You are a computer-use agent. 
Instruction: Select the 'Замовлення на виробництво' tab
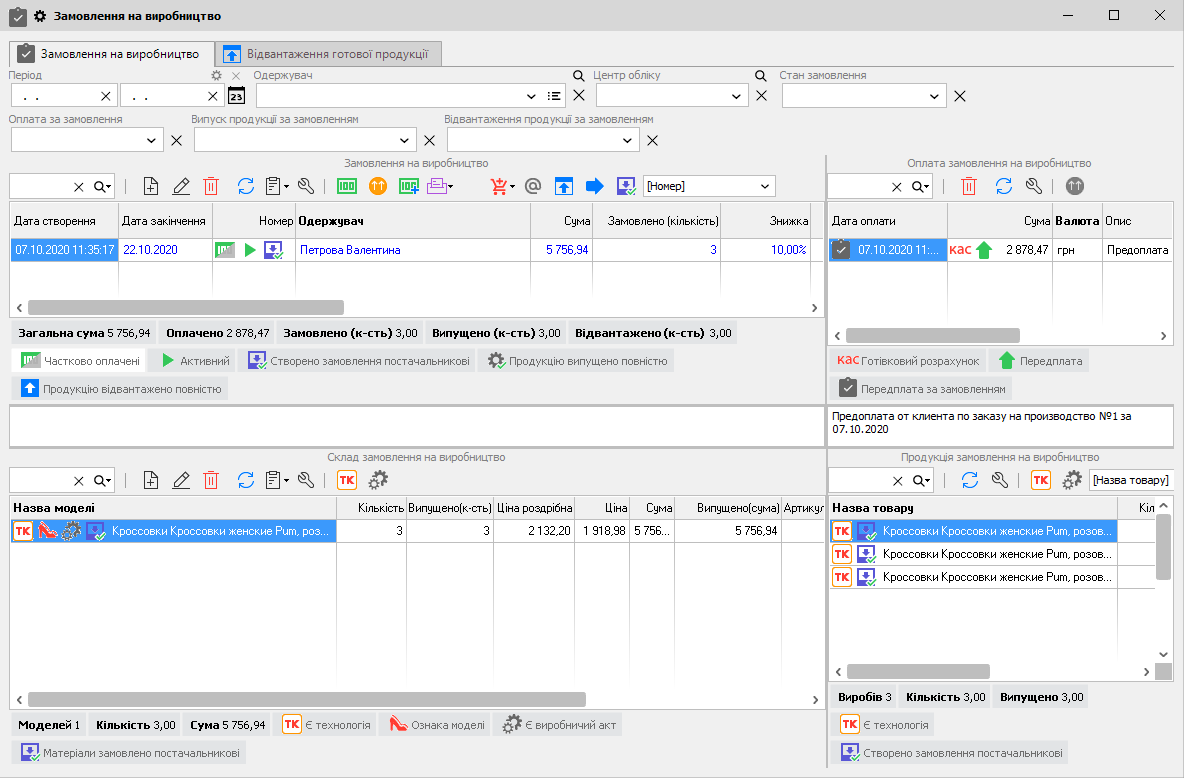coord(109,54)
